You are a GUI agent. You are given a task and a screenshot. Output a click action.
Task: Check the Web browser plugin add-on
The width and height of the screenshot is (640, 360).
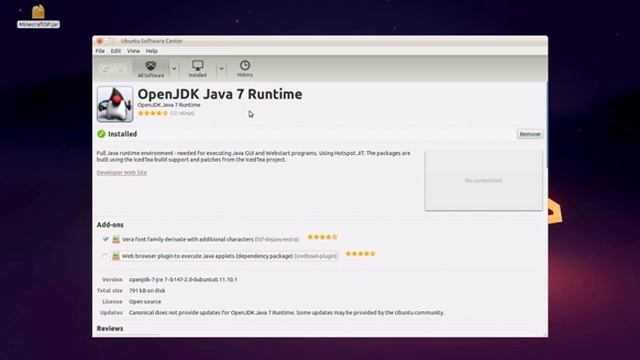(105, 256)
